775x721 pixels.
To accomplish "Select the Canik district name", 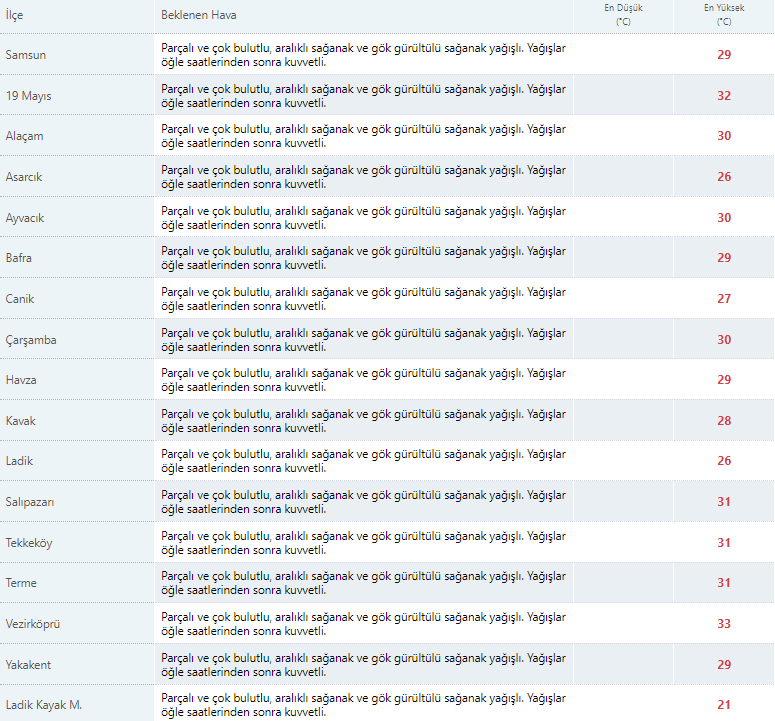I will coord(20,299).
